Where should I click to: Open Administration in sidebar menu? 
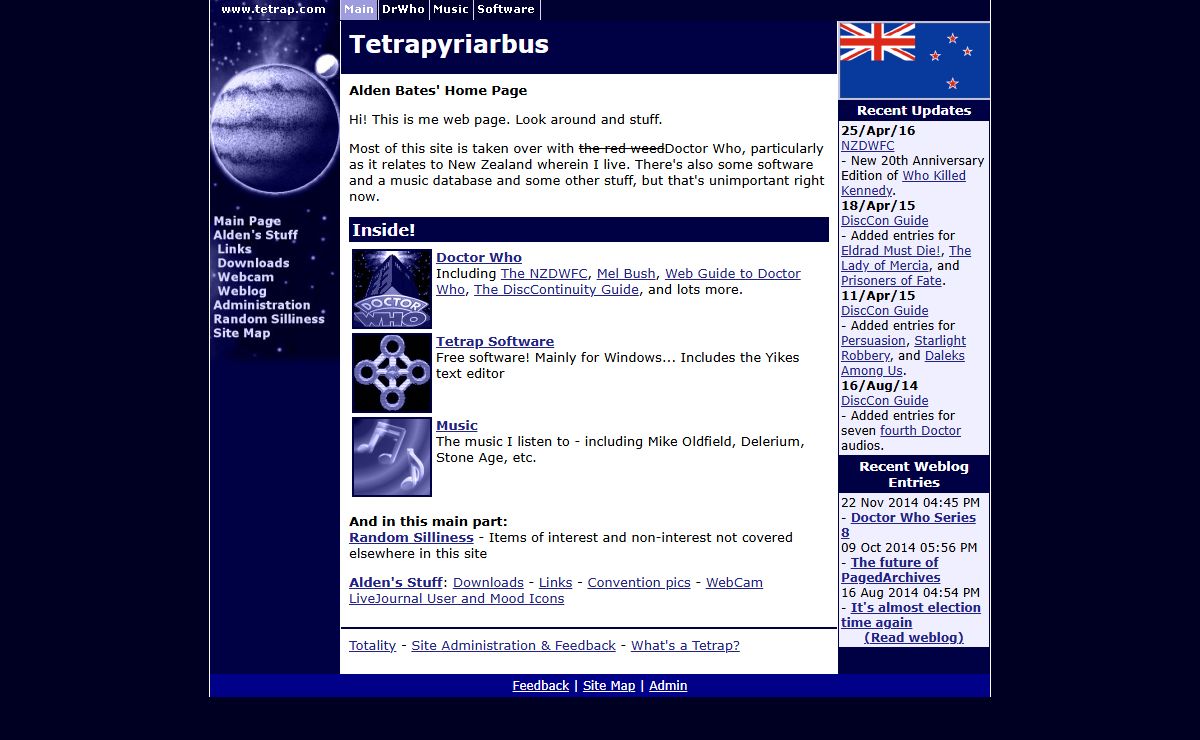point(262,305)
